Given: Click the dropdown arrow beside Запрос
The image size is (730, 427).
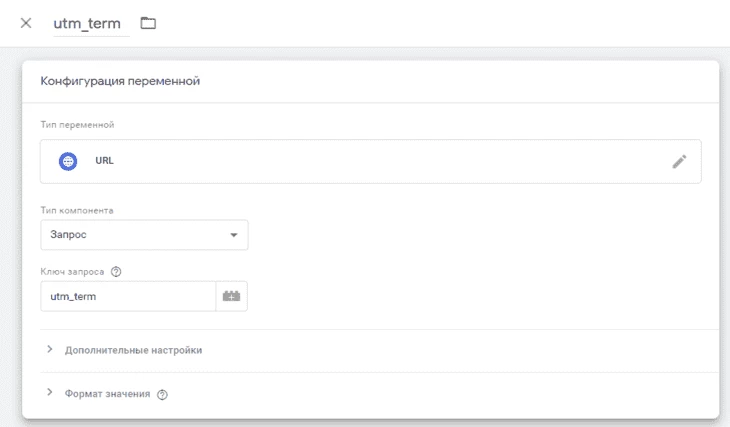Looking at the screenshot, I should click(x=234, y=235).
